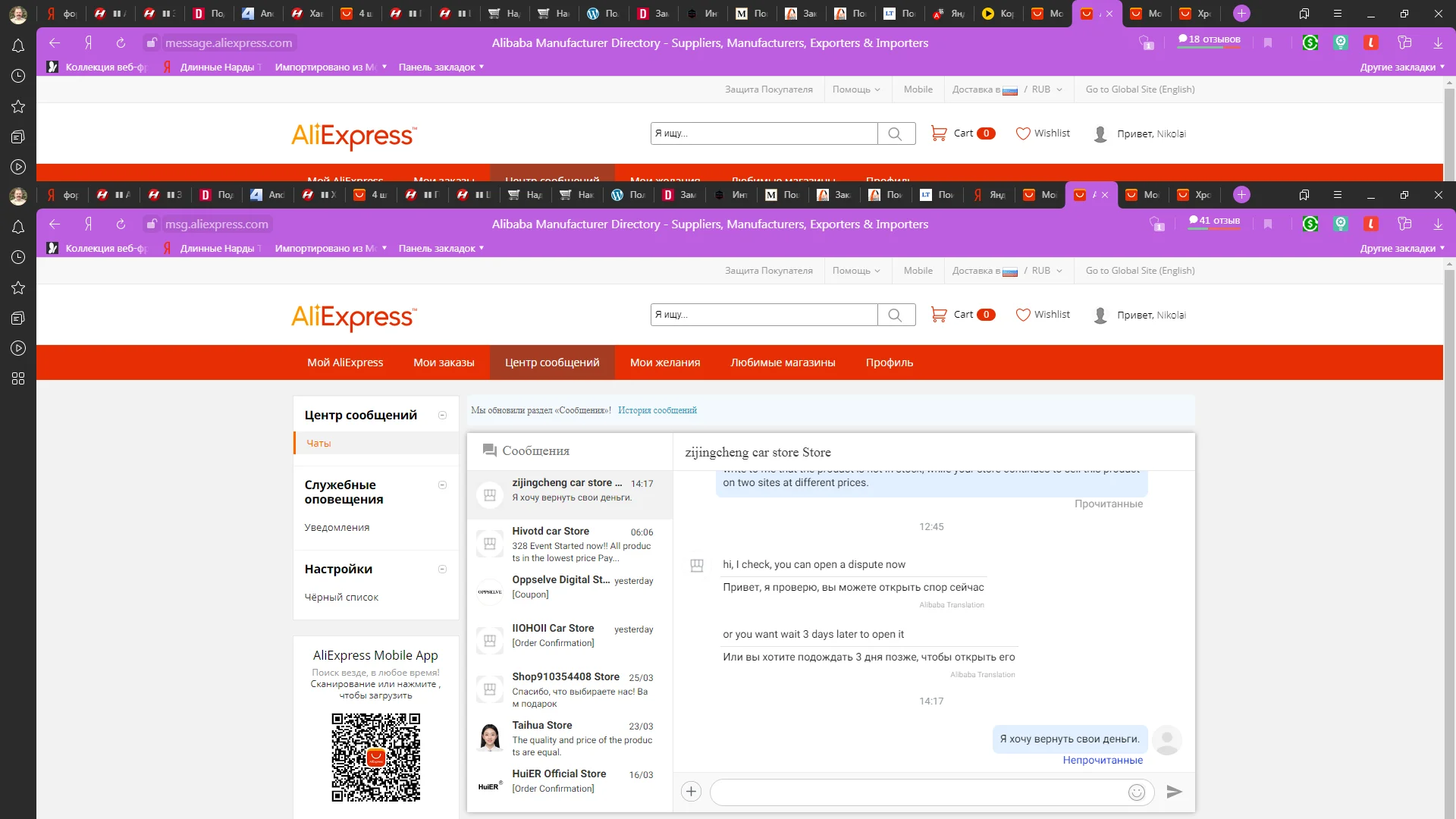The image size is (1456, 819).
Task: Open Мои заказы navigation tab
Action: pos(444,362)
